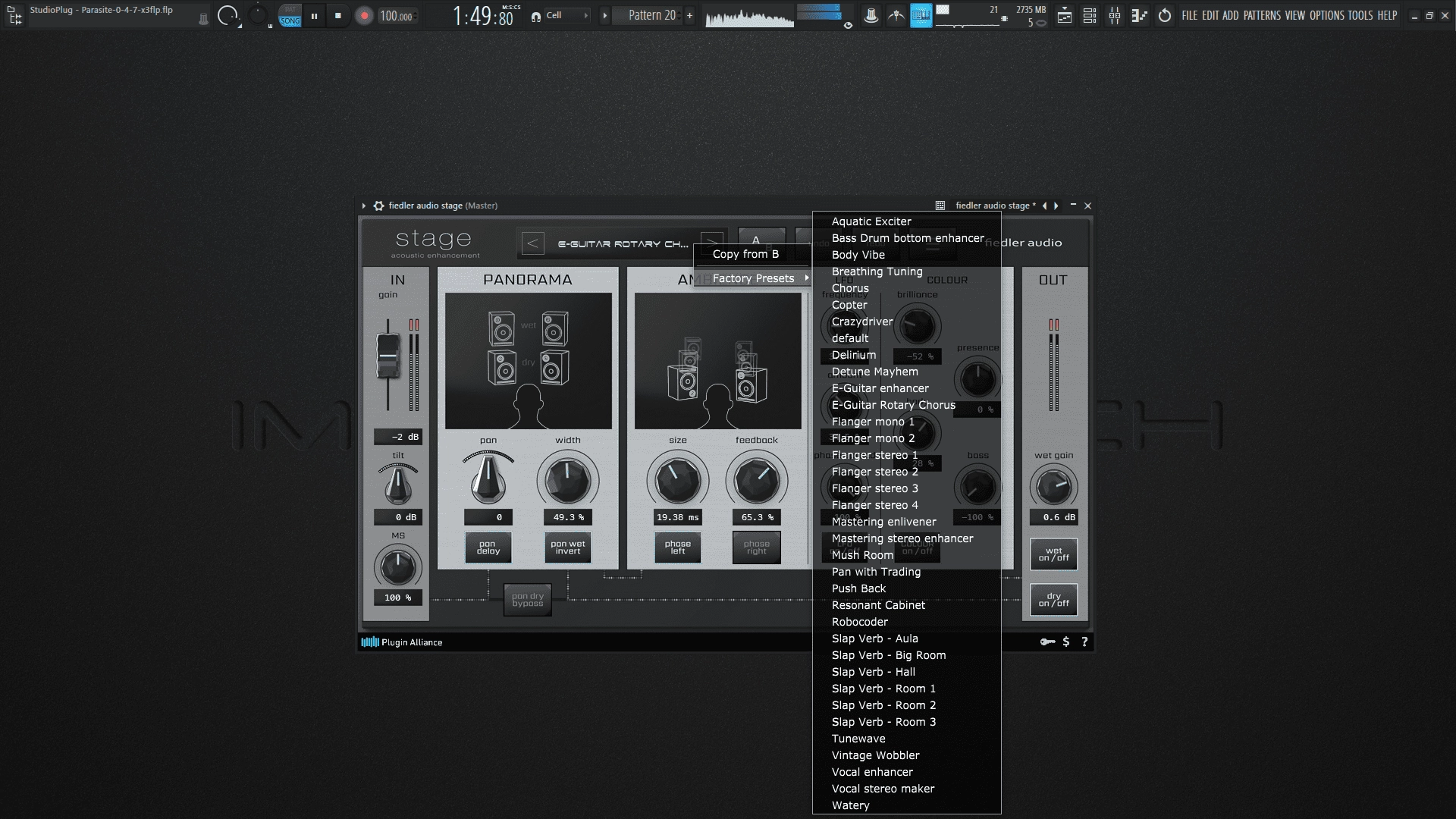Viewport: 1456px width, 819px height.
Task: Open the TOOLS menu
Action: point(1360,15)
